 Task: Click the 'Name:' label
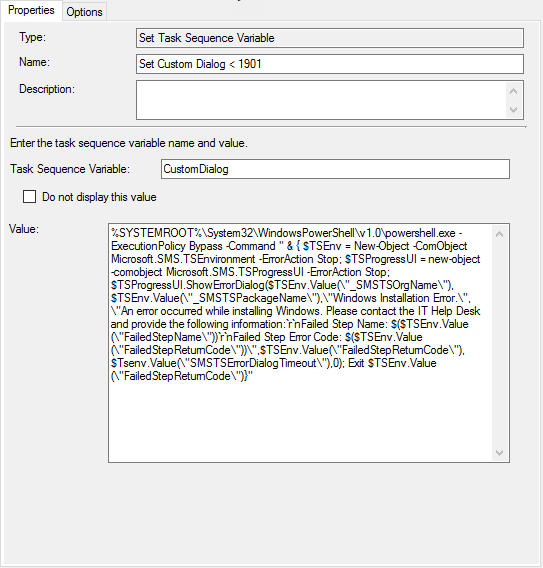[x=34, y=62]
